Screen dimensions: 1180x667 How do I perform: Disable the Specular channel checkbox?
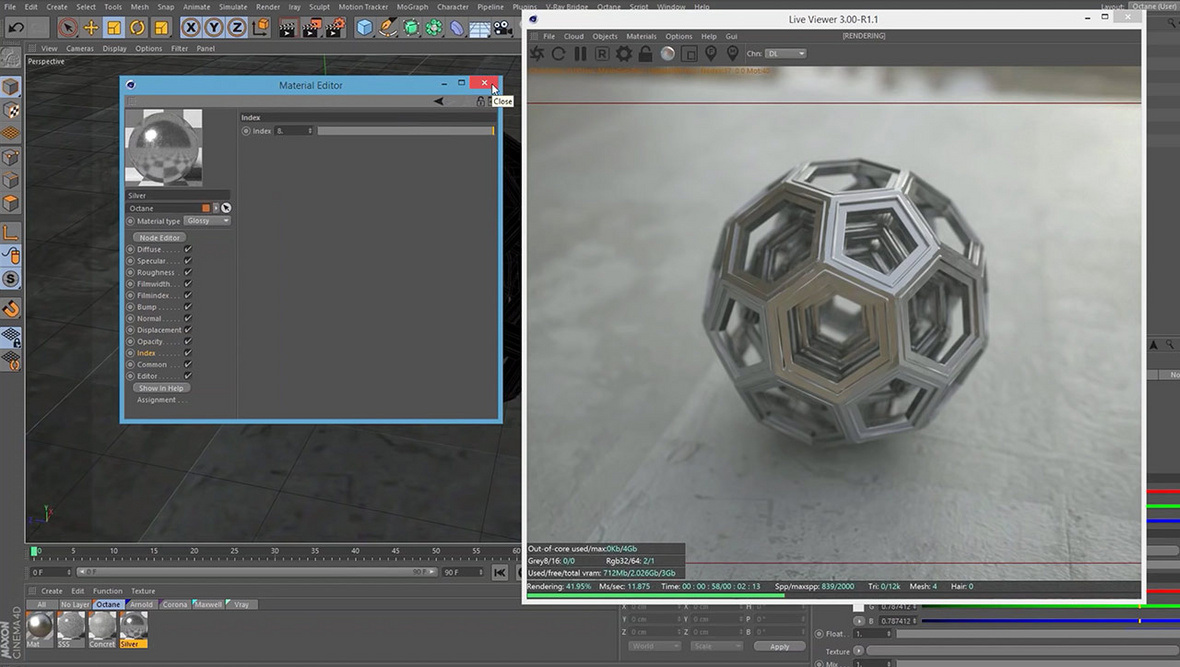(187, 260)
